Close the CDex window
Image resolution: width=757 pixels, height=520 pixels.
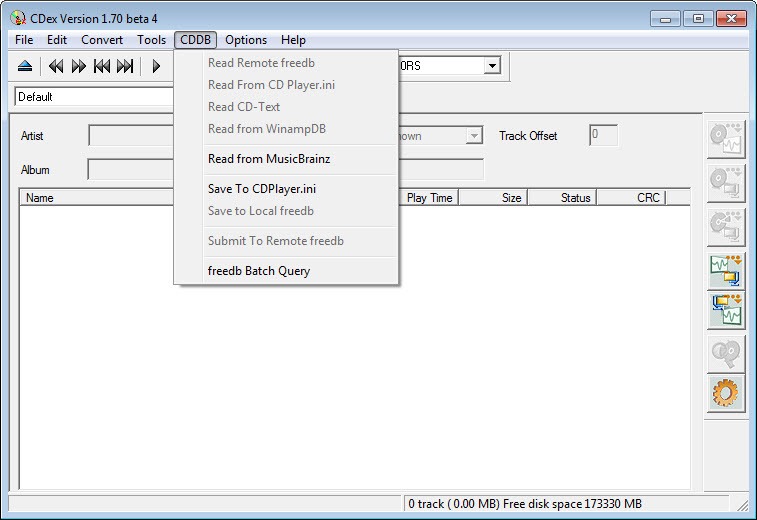731,19
